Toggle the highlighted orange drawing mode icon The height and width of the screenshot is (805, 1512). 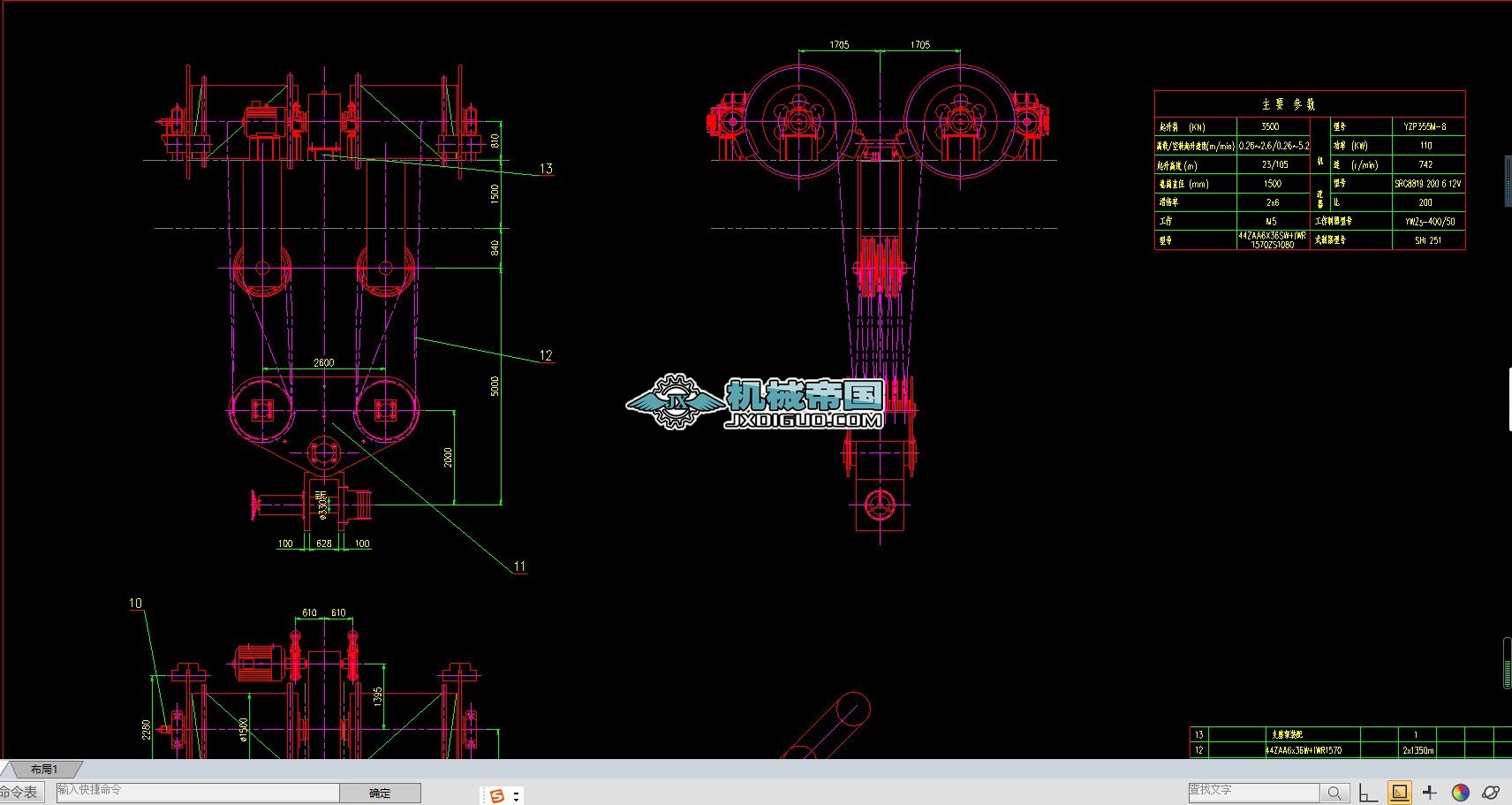(1400, 793)
